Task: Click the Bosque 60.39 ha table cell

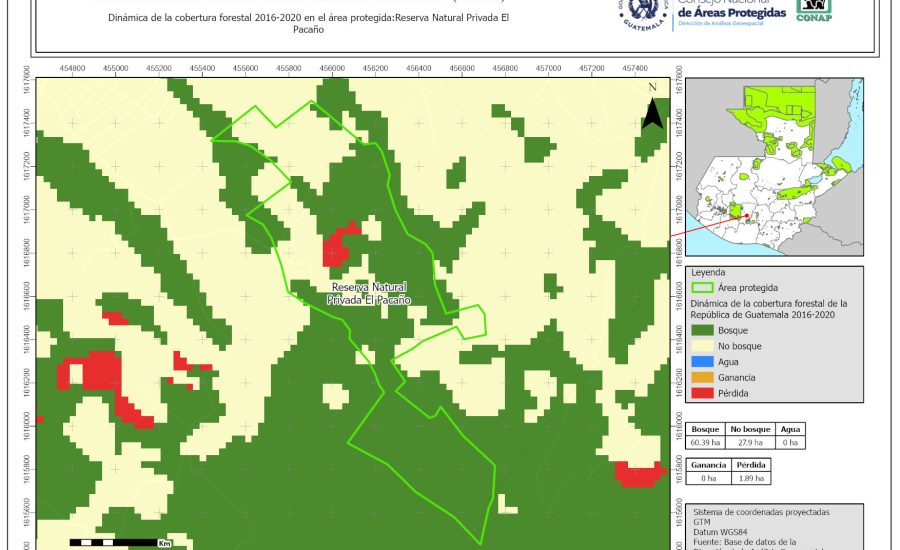Action: (707, 441)
